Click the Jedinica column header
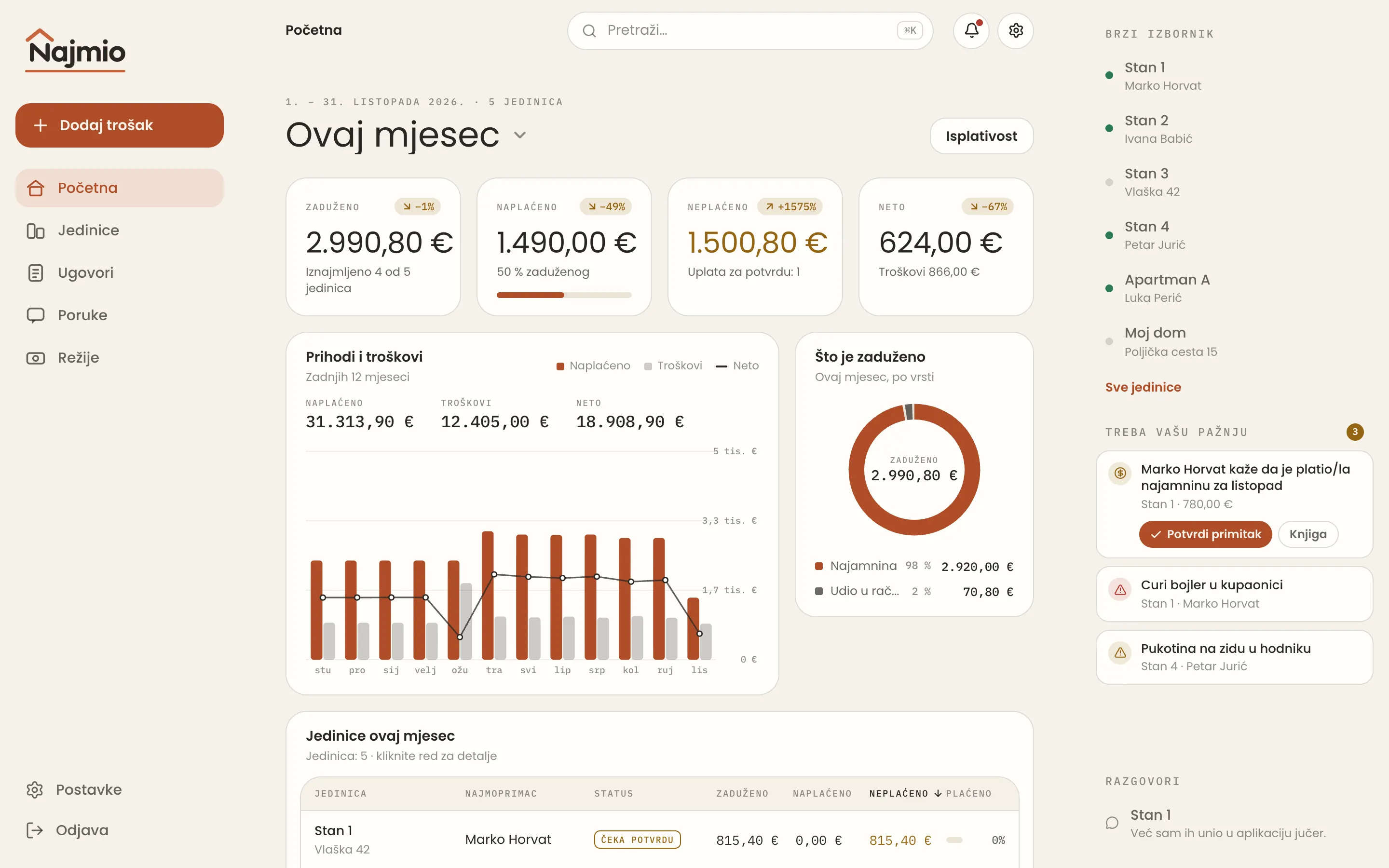This screenshot has height=868, width=1389. (x=340, y=793)
